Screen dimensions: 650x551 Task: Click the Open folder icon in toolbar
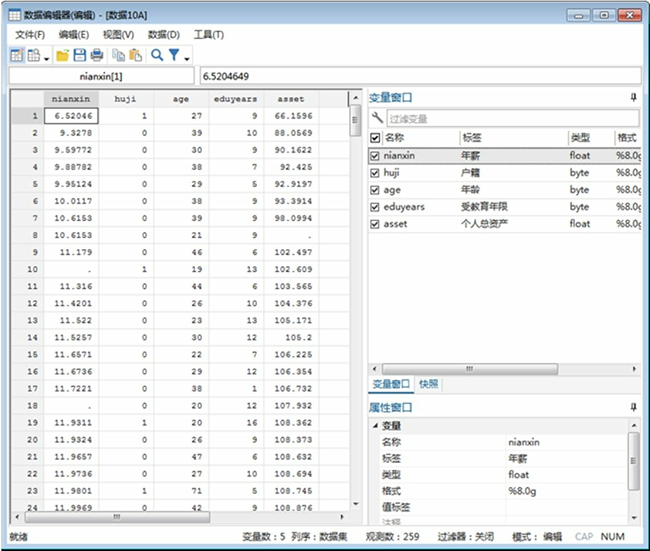62,55
